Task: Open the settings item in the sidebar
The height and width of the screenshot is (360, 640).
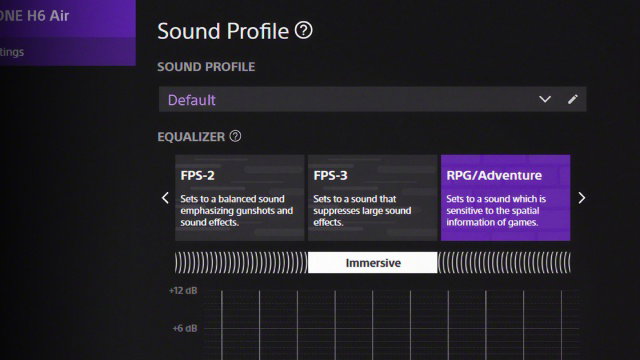Action: tap(68, 52)
